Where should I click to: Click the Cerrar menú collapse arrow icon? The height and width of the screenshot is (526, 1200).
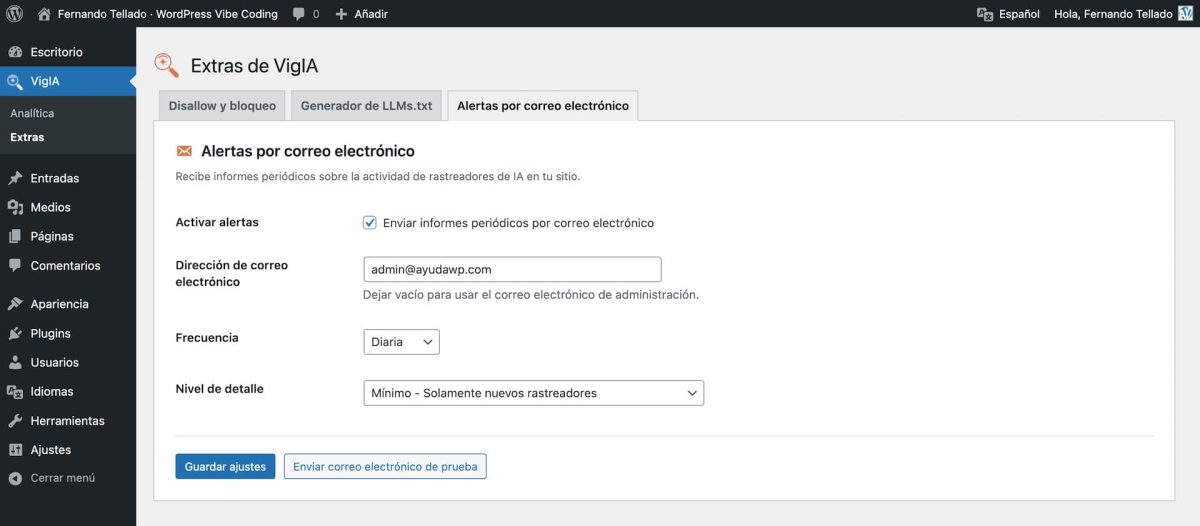coord(14,478)
